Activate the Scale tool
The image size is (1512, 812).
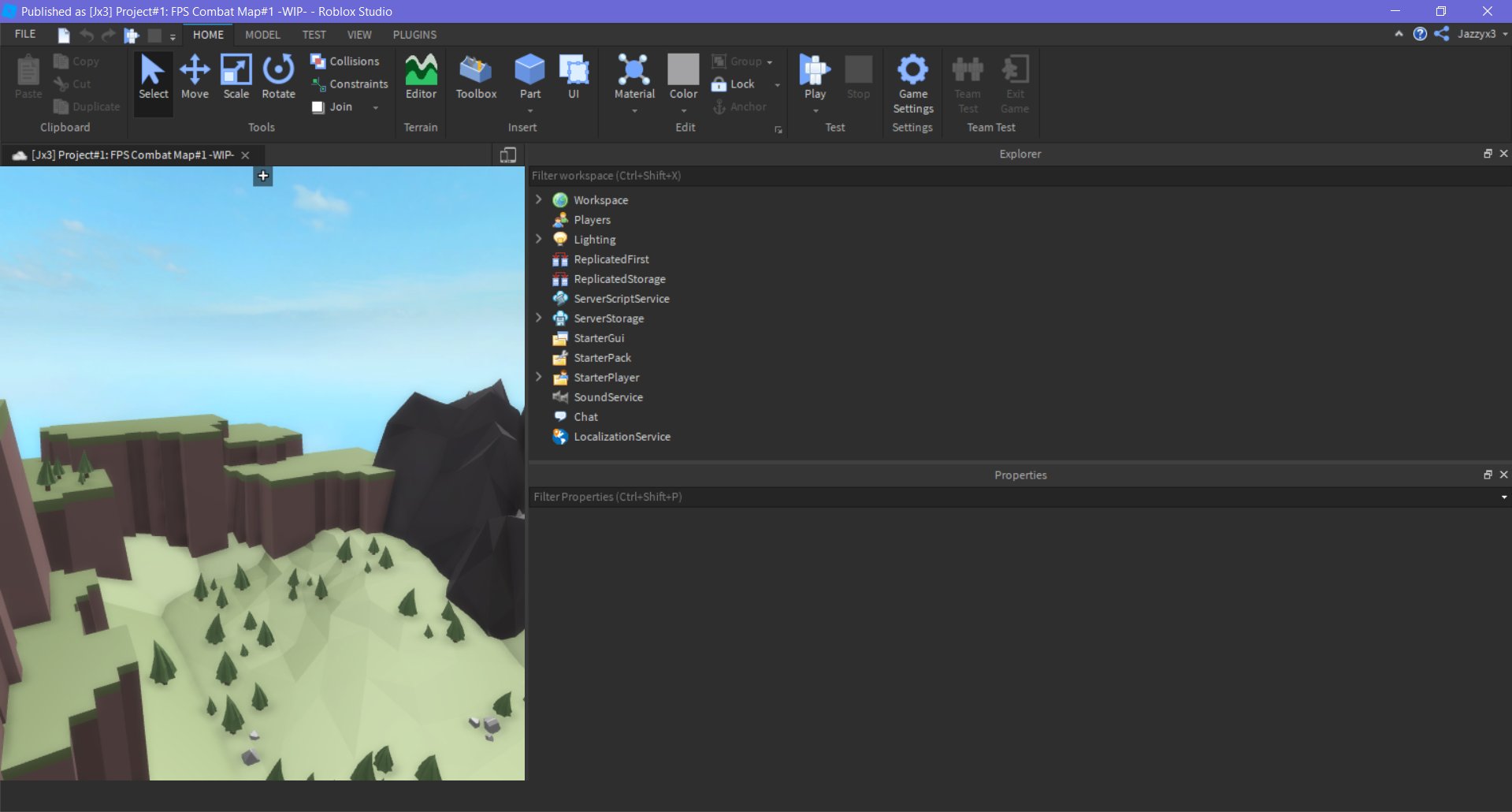pos(236,77)
